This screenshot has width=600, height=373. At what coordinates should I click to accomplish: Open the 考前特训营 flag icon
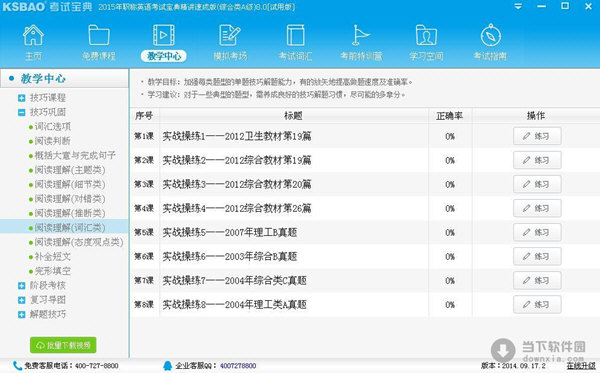coord(361,36)
